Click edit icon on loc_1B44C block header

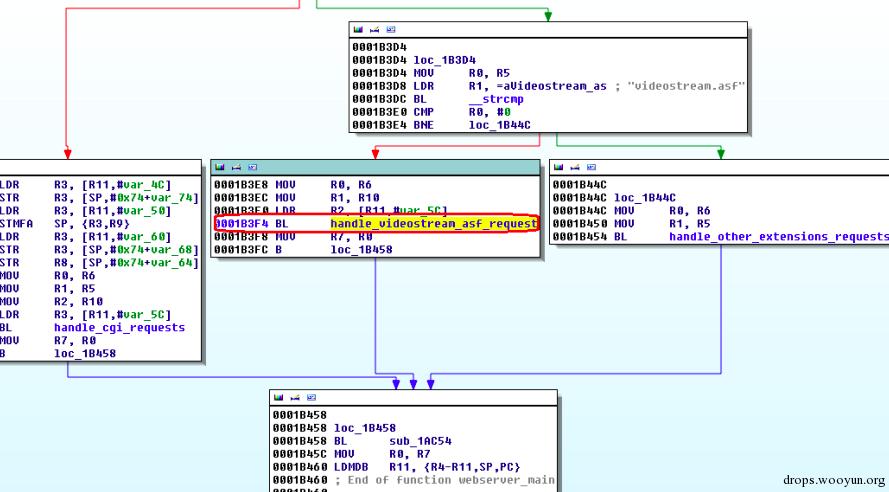[575, 167]
